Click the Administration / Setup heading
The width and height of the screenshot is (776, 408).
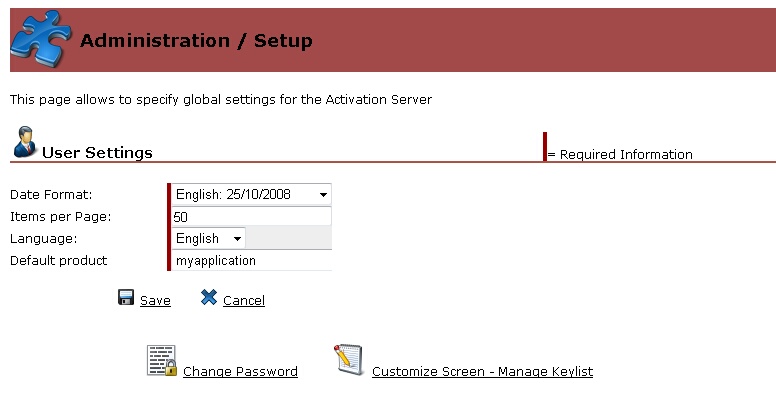[196, 41]
